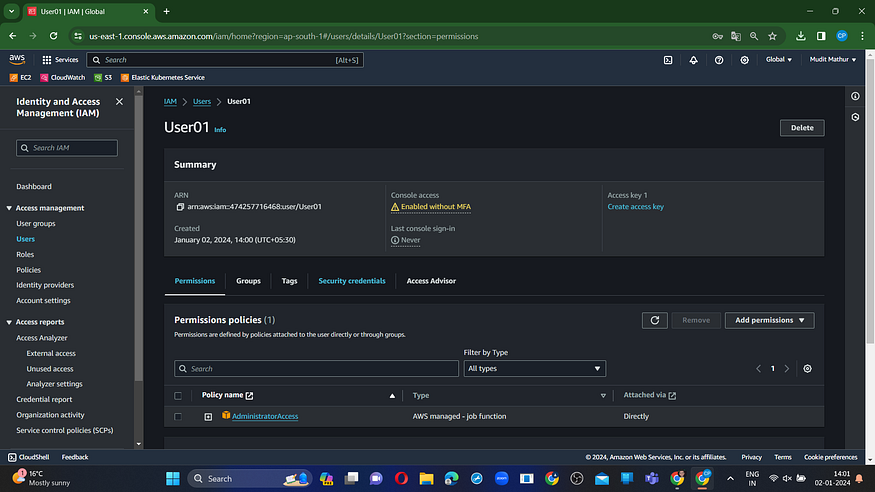Sort policies by Policy name arrow
The width and height of the screenshot is (875, 492).
[392, 395]
